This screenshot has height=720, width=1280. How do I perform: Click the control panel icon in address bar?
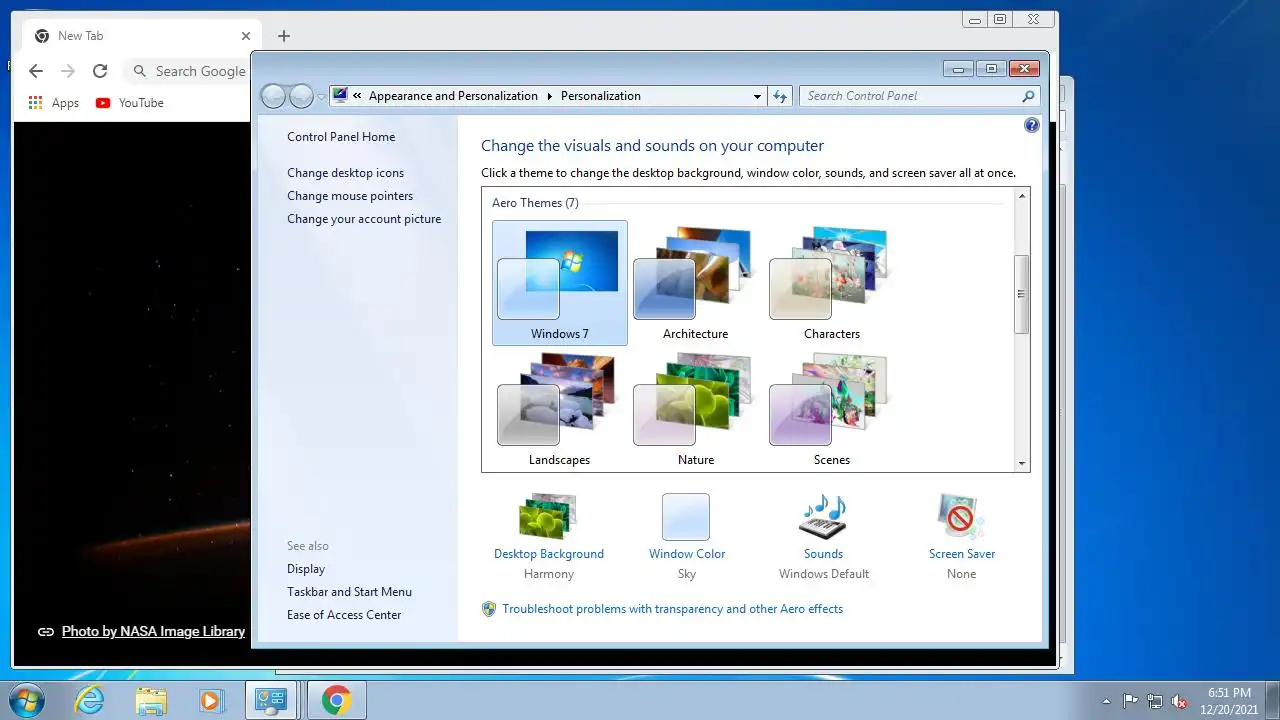[341, 96]
